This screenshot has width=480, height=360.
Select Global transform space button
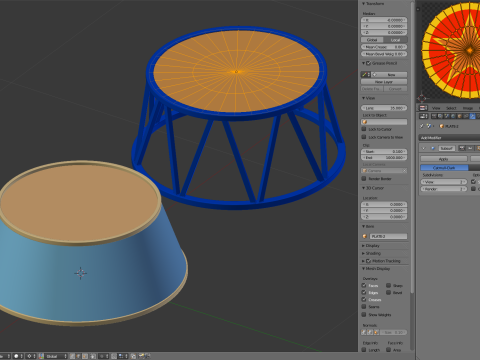[372, 40]
